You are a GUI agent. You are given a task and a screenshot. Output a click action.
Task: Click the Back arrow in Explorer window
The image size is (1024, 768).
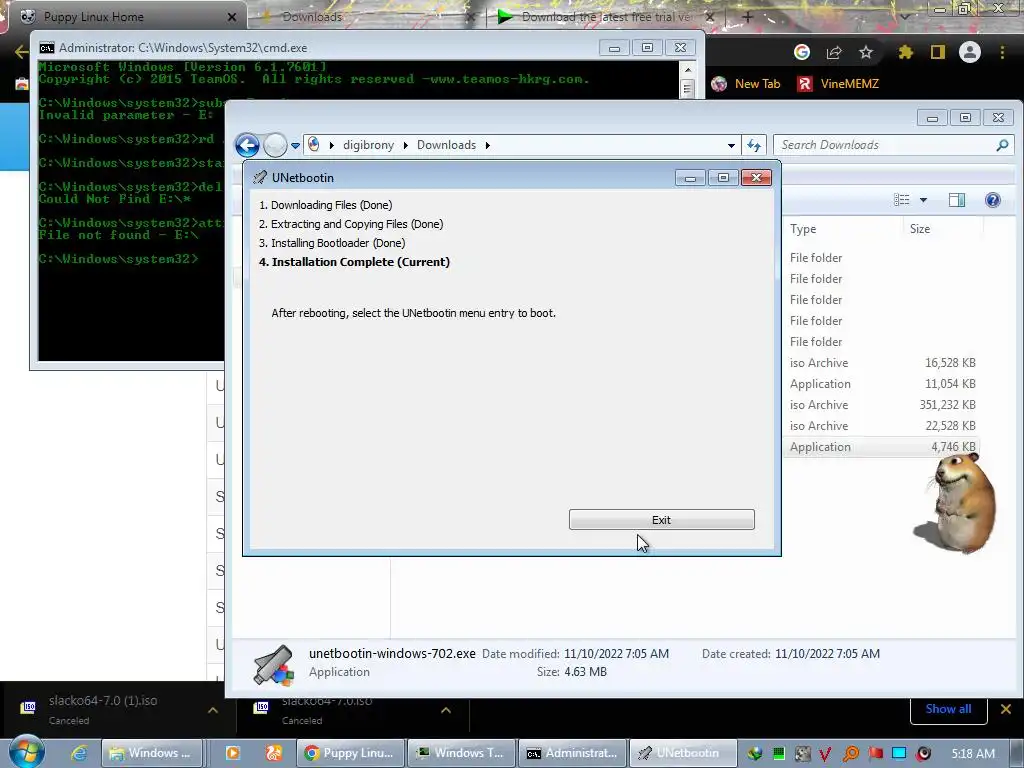pyautogui.click(x=248, y=145)
